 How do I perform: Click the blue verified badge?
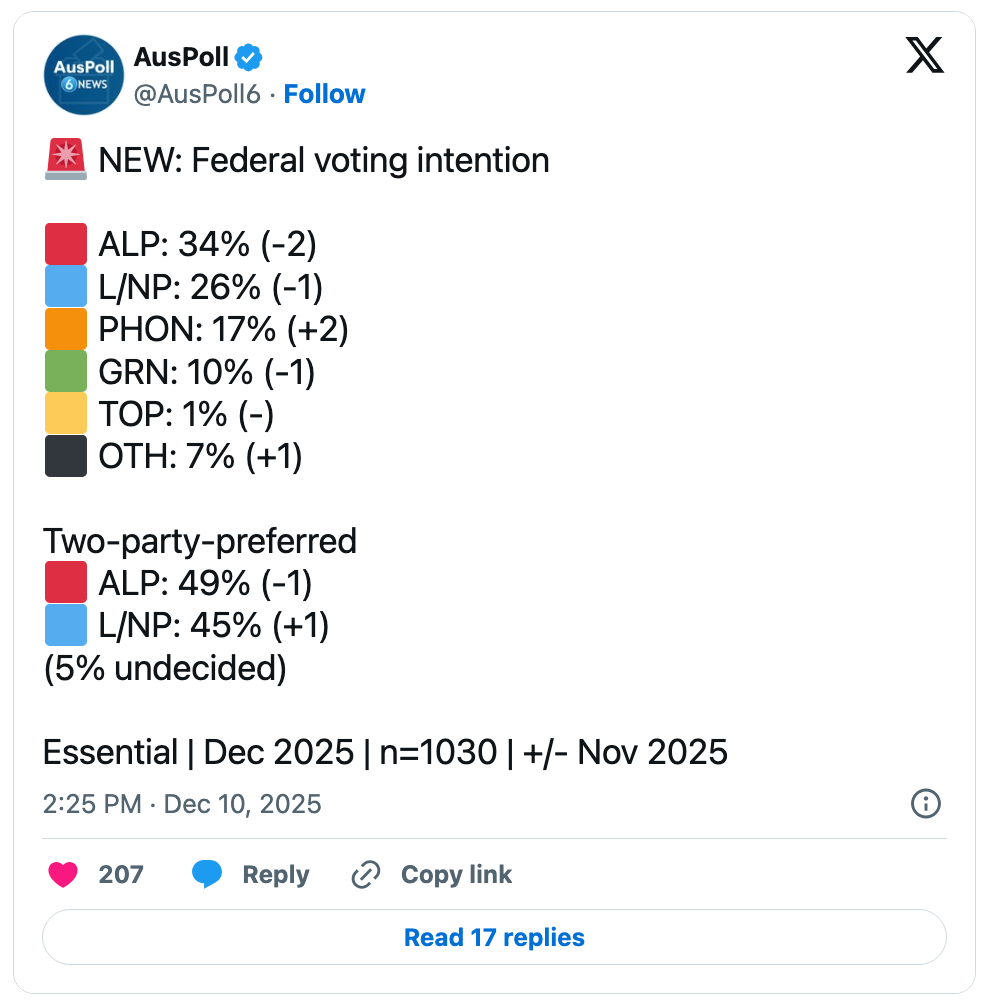click(x=249, y=57)
